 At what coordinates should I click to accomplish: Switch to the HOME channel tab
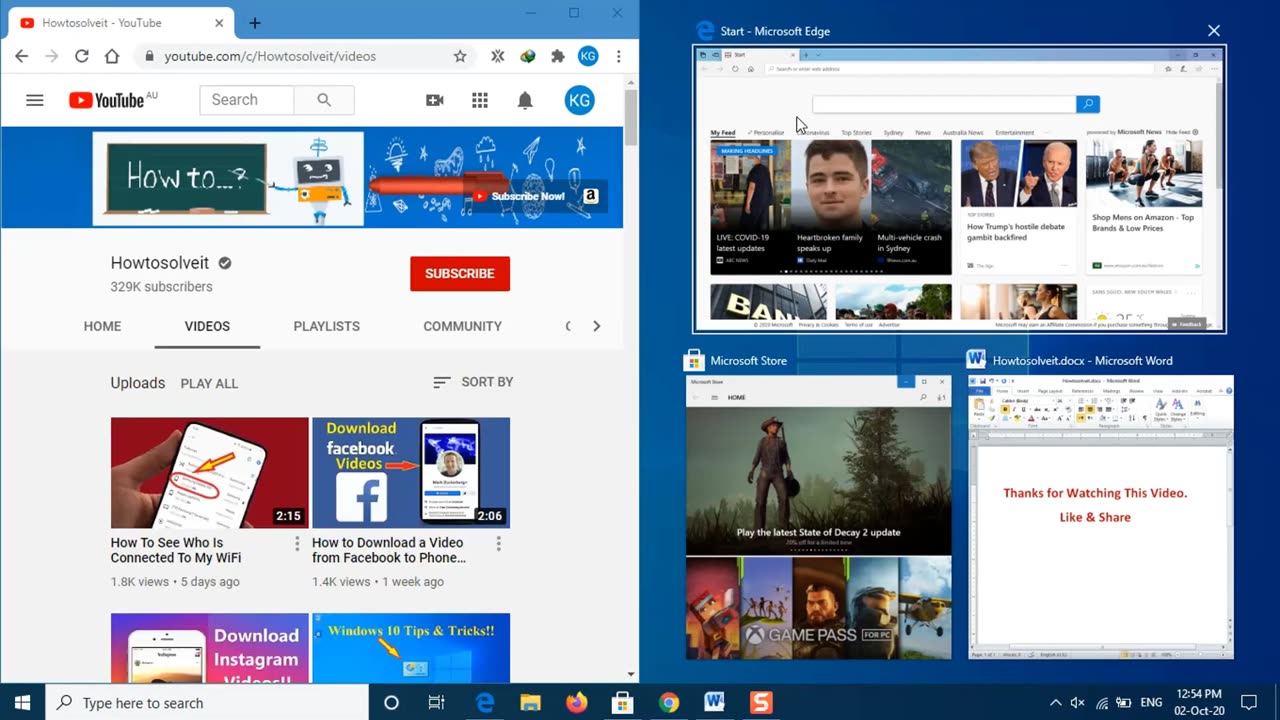(102, 326)
